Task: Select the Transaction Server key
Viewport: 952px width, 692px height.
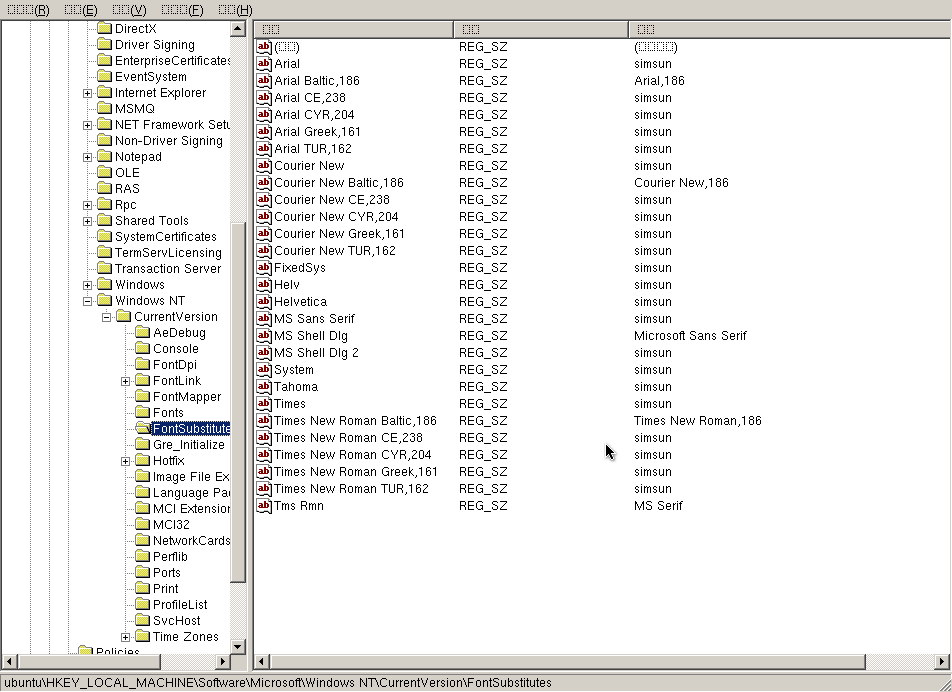Action: 168,268
